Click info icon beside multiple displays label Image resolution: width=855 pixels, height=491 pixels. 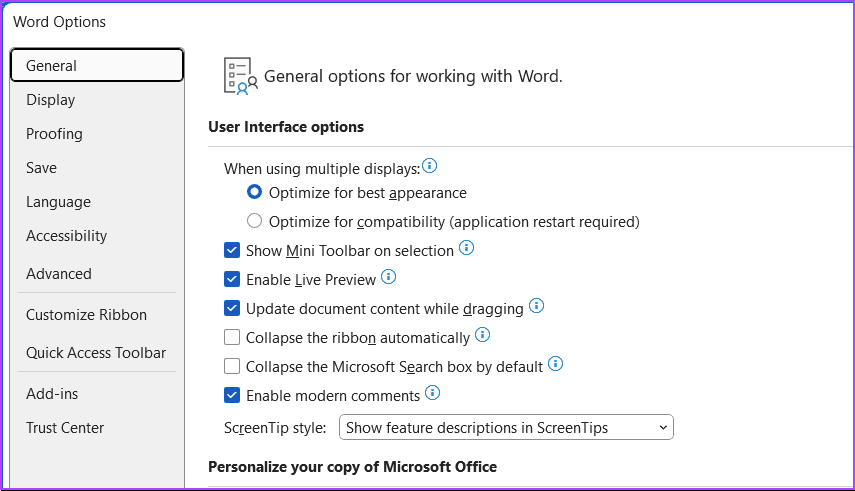click(430, 165)
